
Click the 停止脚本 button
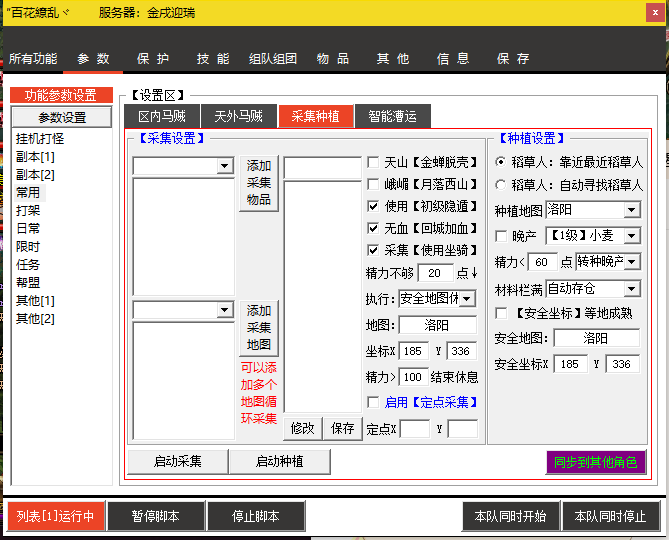point(256,517)
